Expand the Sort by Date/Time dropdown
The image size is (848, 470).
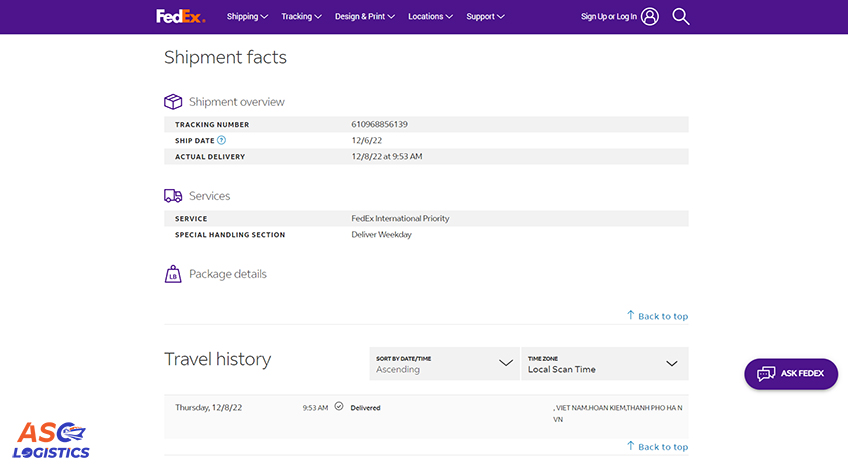pyautogui.click(x=444, y=364)
